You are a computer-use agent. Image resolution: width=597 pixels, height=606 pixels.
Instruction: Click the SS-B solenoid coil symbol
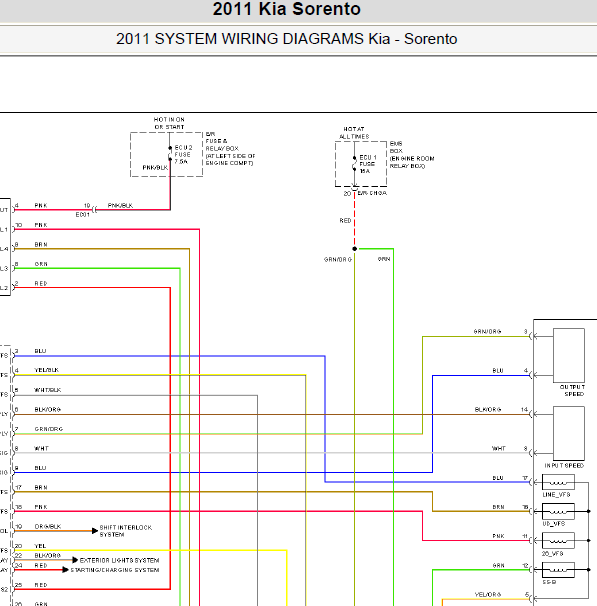tap(558, 570)
